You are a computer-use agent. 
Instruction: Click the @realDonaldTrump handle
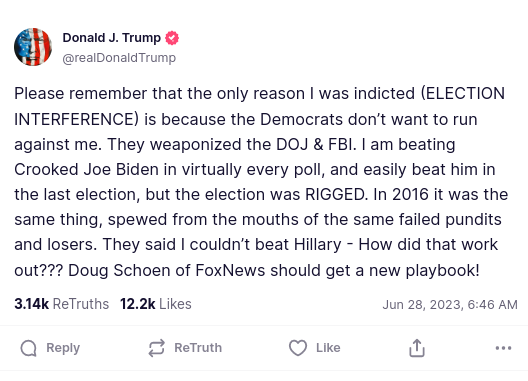coord(119,58)
